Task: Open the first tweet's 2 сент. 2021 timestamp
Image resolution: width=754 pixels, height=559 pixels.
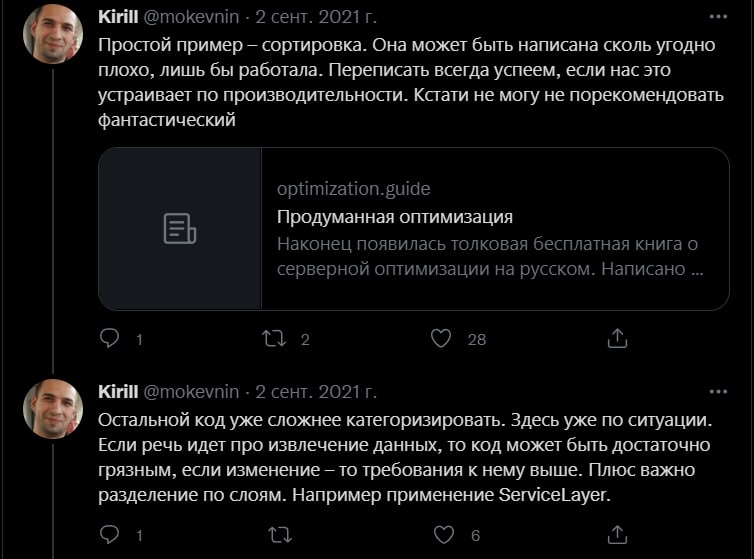Action: coord(316,18)
